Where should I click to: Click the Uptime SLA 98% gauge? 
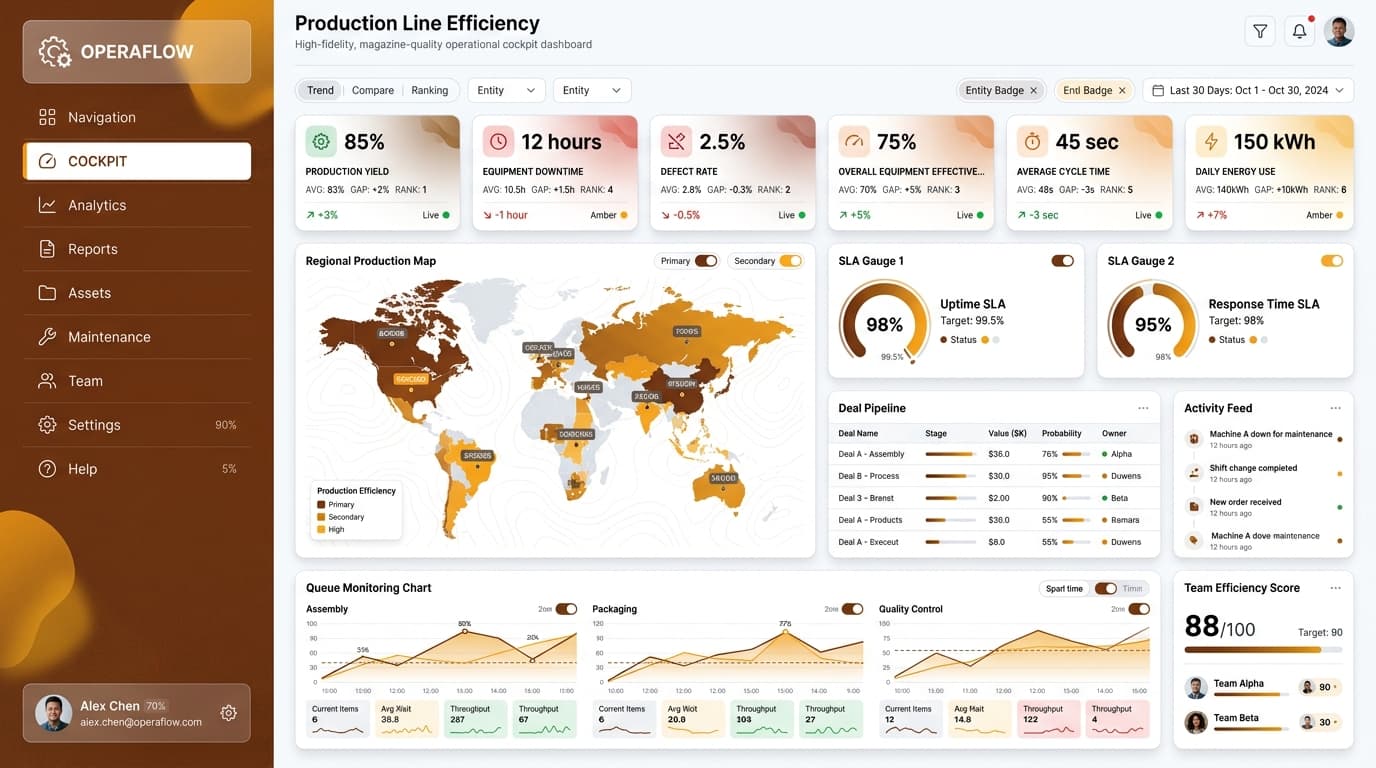(x=885, y=323)
